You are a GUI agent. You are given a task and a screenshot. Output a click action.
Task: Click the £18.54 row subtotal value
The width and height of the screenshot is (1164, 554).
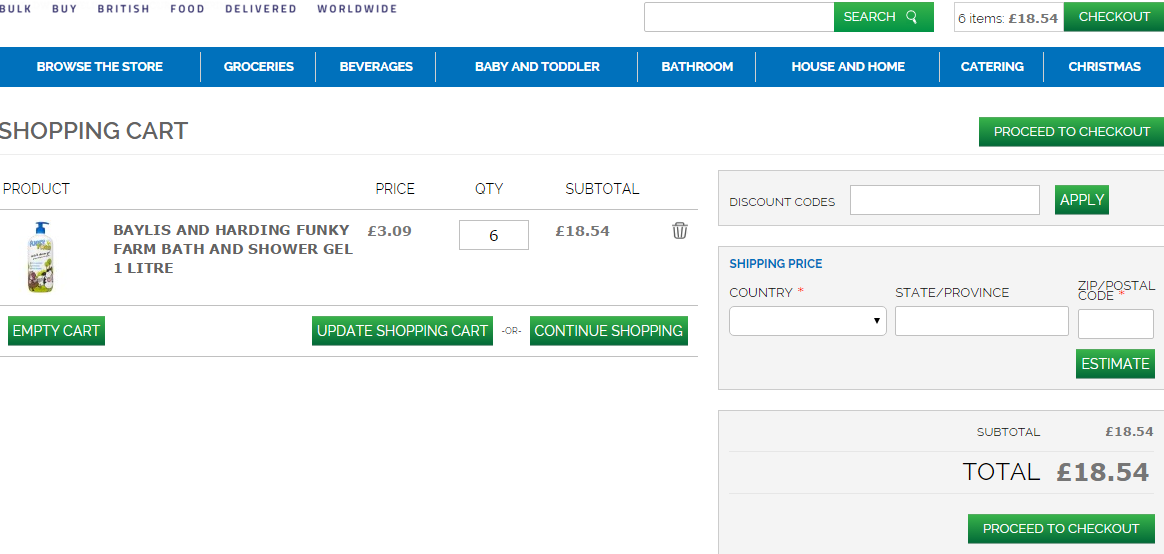coord(582,230)
